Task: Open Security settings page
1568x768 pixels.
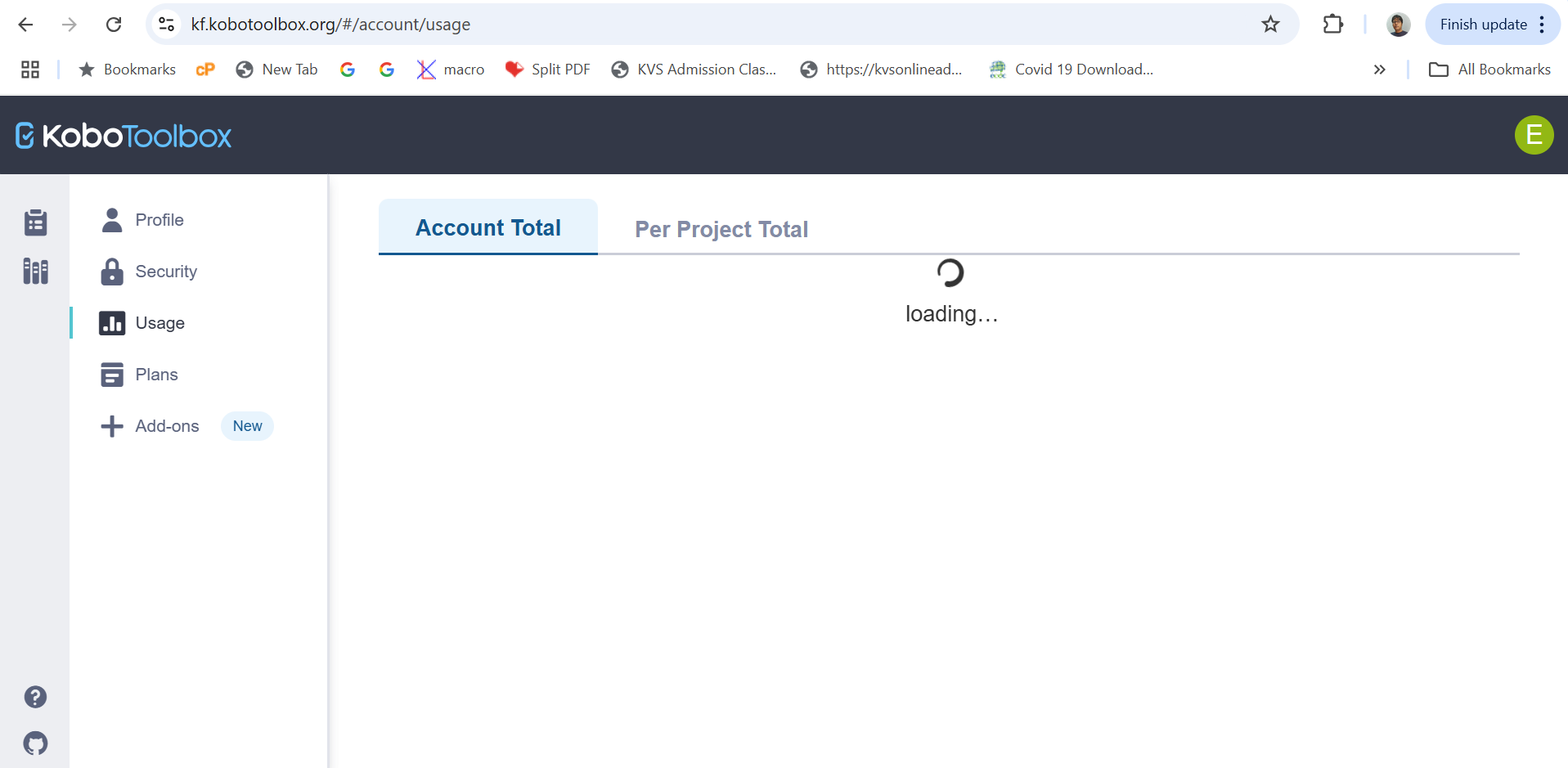Action: coord(166,272)
